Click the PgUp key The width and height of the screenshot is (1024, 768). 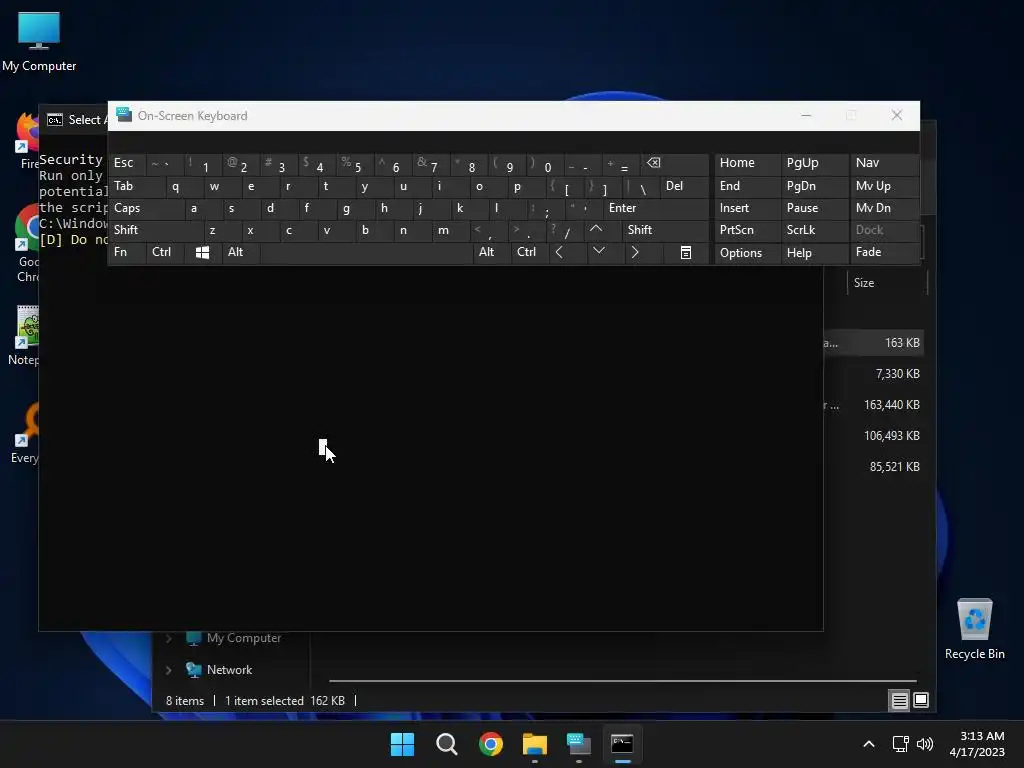[814, 163]
